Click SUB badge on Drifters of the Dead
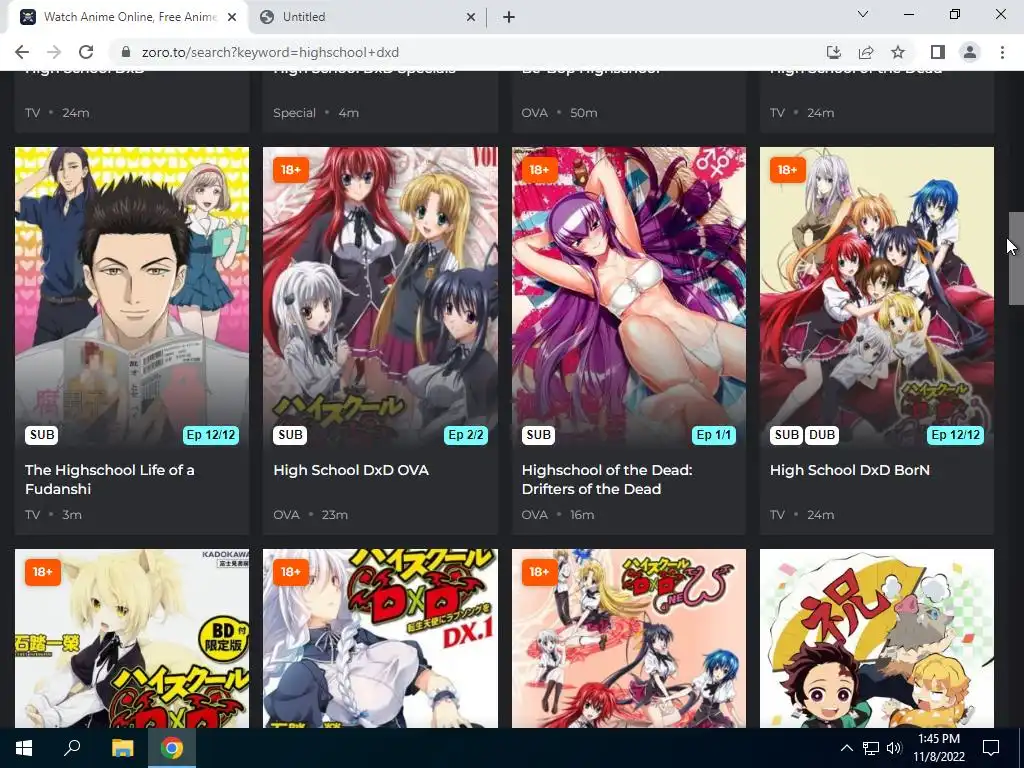This screenshot has height=768, width=1024. [538, 435]
